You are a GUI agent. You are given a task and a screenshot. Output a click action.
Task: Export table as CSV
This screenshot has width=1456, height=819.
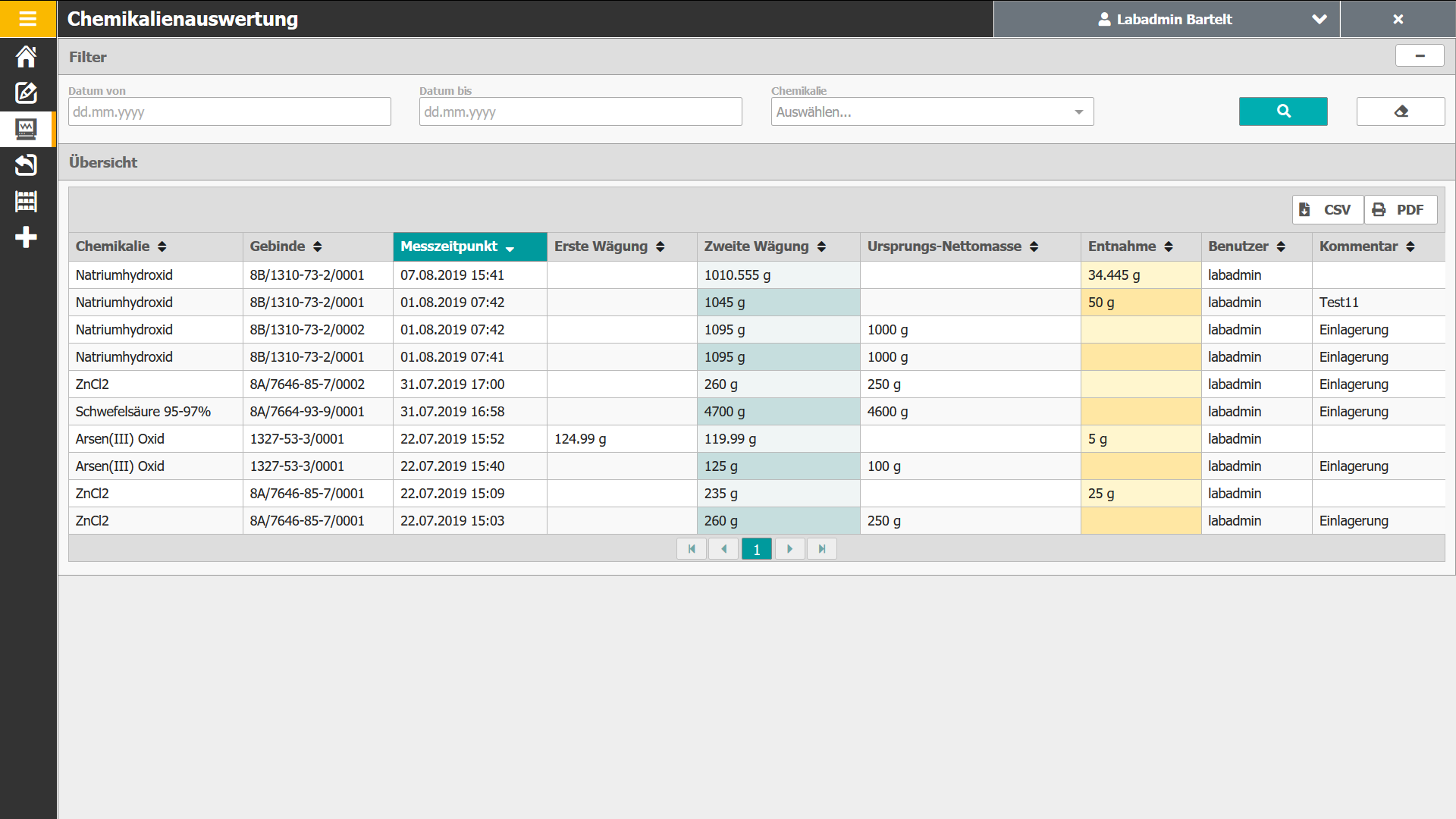(x=1327, y=210)
